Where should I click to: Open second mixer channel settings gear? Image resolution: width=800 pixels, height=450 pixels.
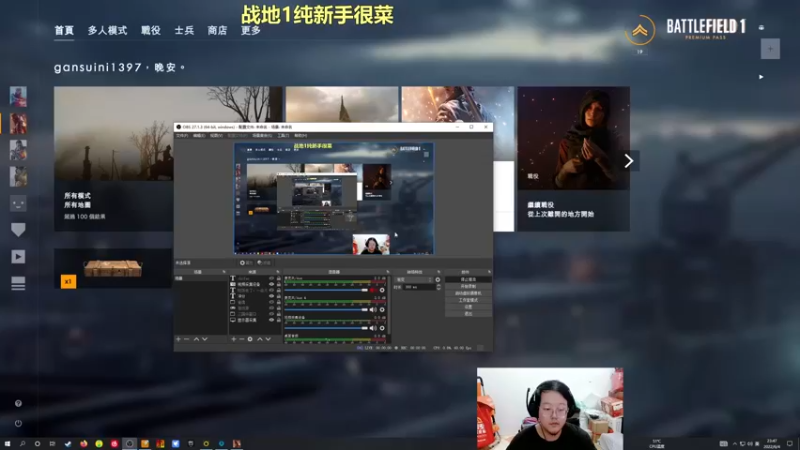coord(382,310)
